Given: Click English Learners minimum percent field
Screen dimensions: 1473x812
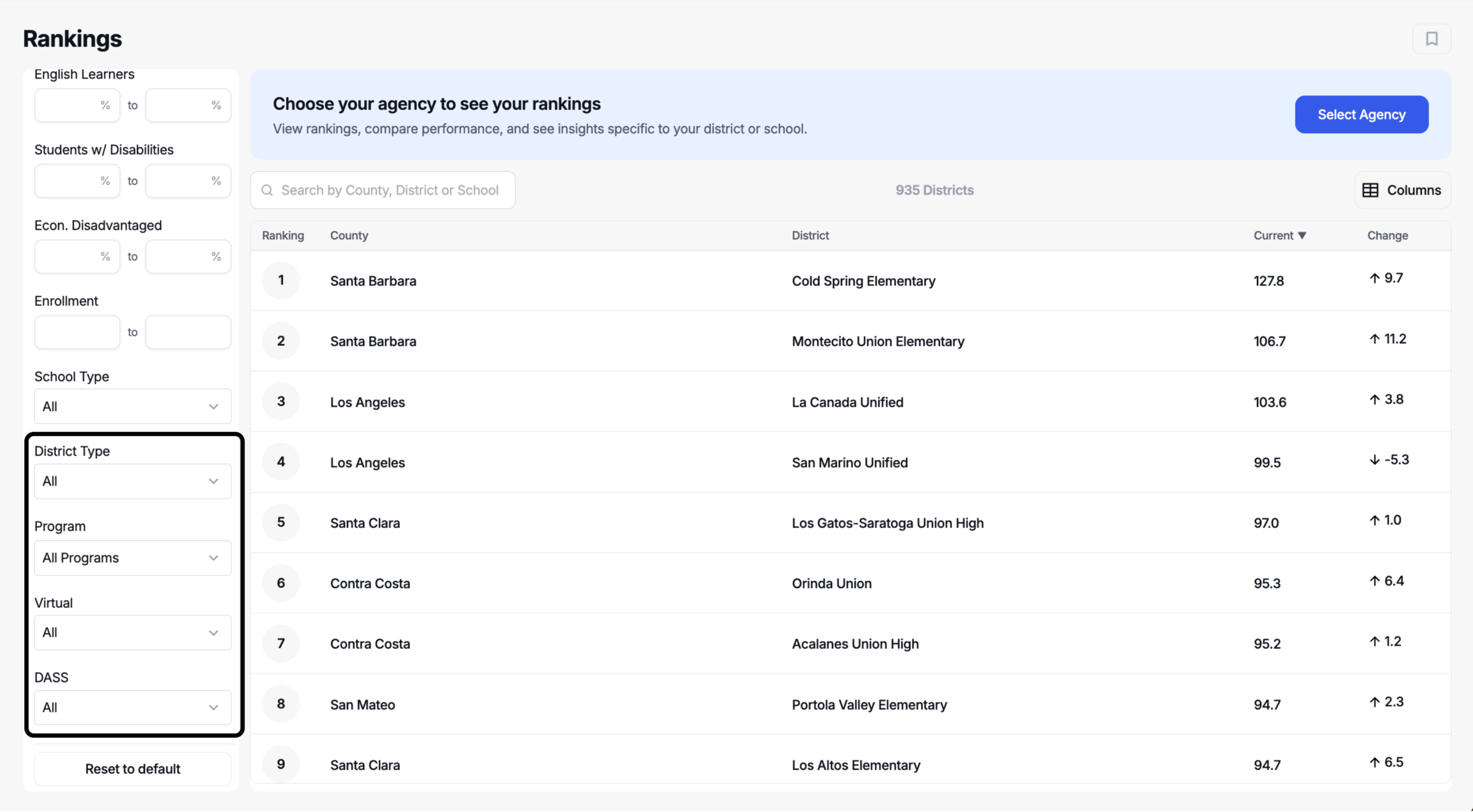Looking at the screenshot, I should pos(77,105).
